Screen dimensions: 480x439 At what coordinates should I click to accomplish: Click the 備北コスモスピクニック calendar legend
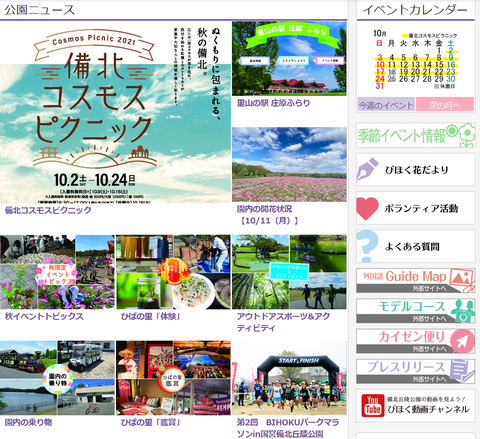coord(430,35)
